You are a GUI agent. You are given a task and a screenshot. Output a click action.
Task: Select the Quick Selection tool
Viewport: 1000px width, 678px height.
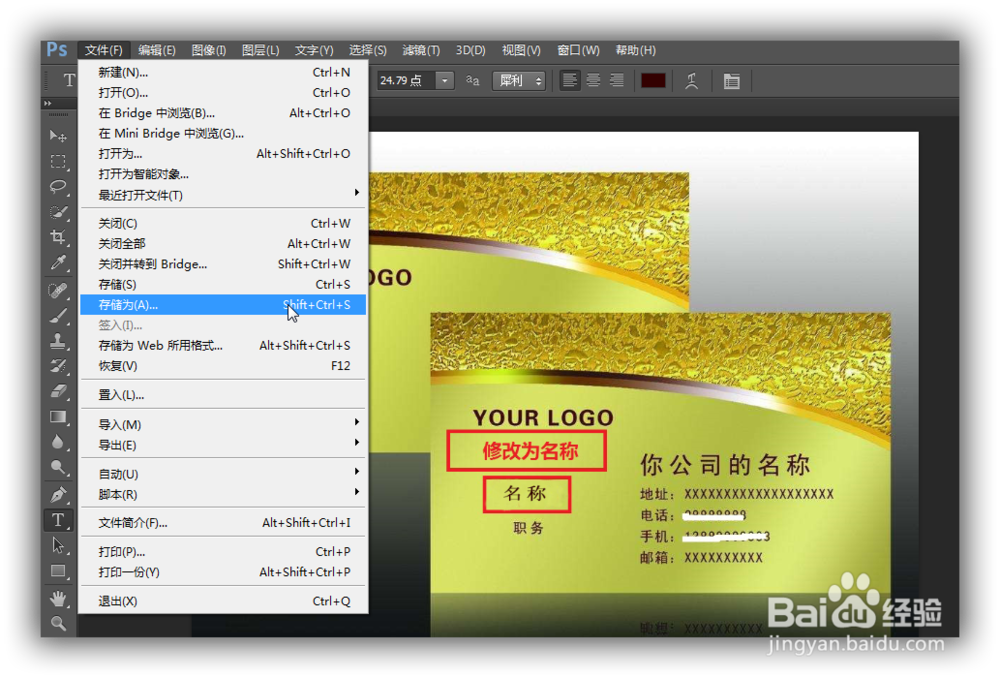point(58,212)
